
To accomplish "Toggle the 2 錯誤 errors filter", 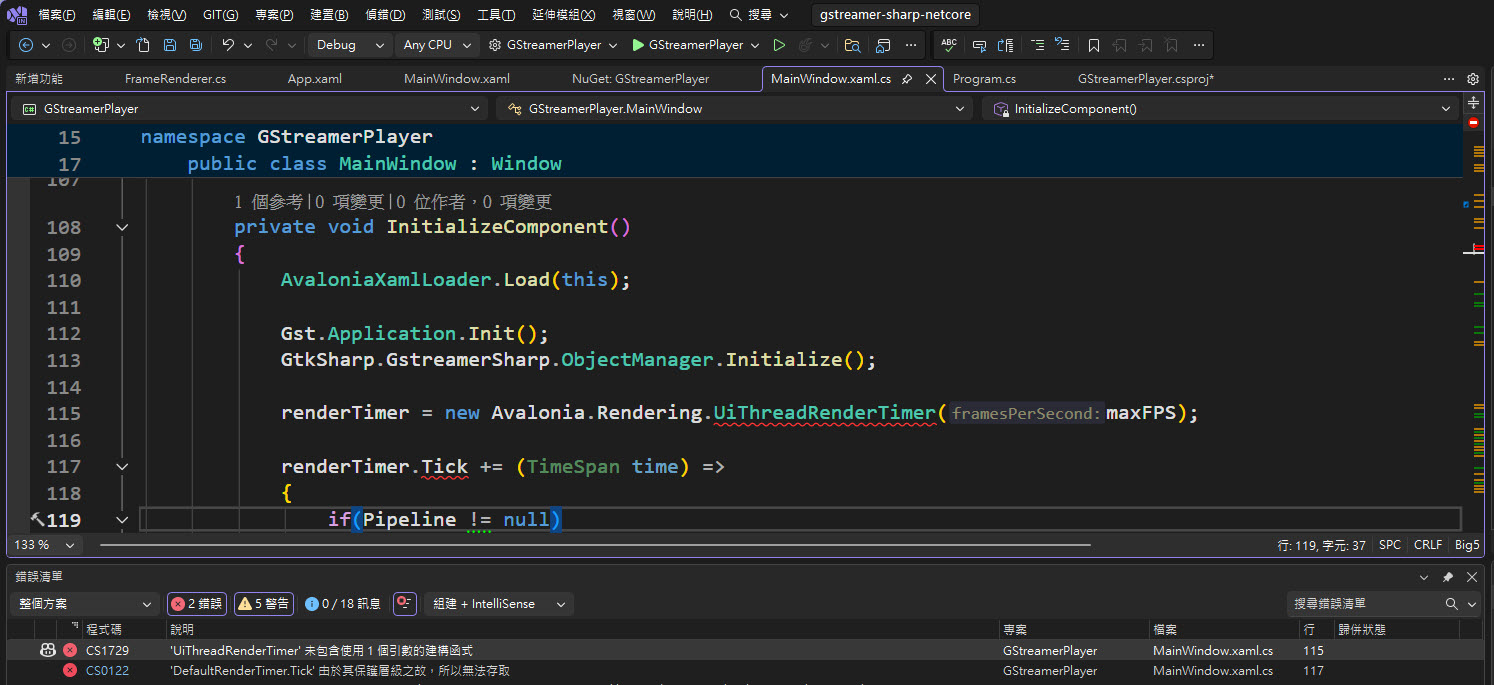I will pyautogui.click(x=196, y=604).
